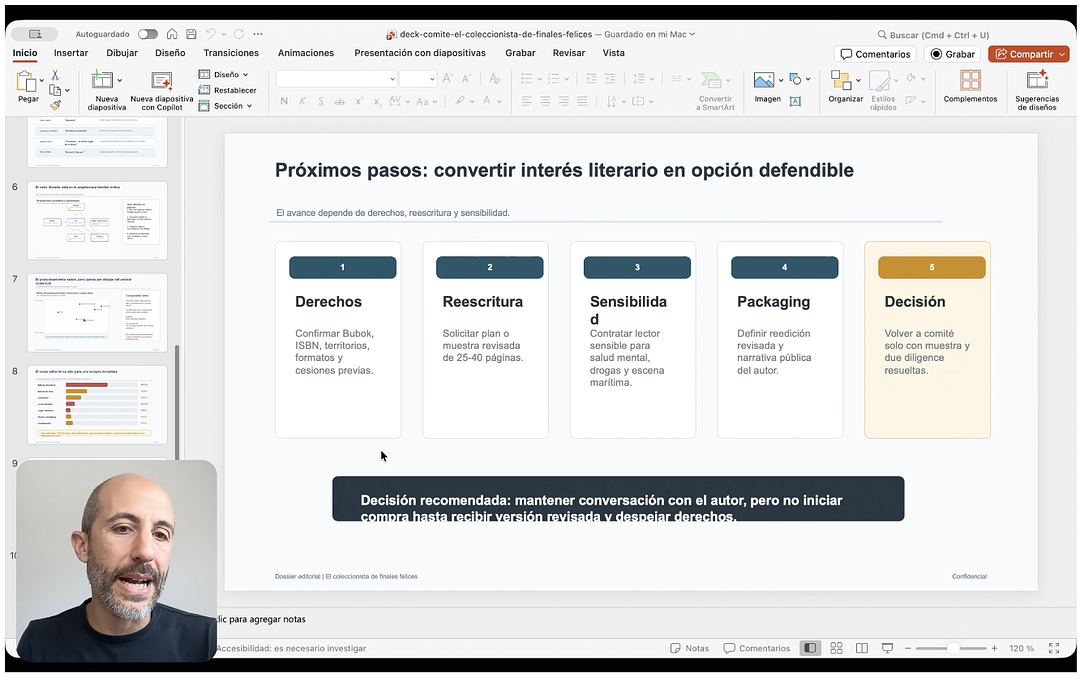Click the zoom slider handle

point(953,648)
